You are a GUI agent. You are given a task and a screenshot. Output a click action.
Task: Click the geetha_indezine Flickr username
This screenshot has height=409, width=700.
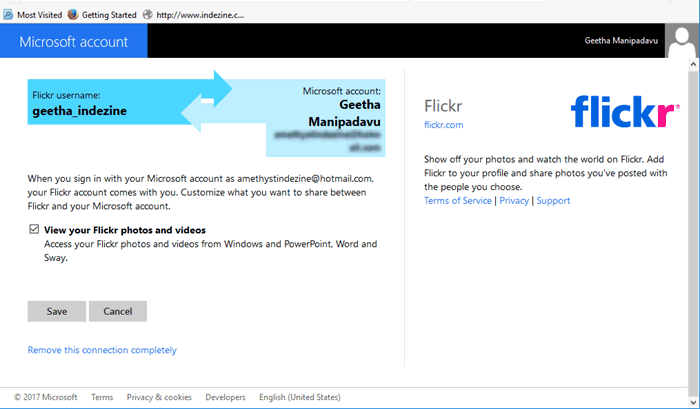pos(79,111)
